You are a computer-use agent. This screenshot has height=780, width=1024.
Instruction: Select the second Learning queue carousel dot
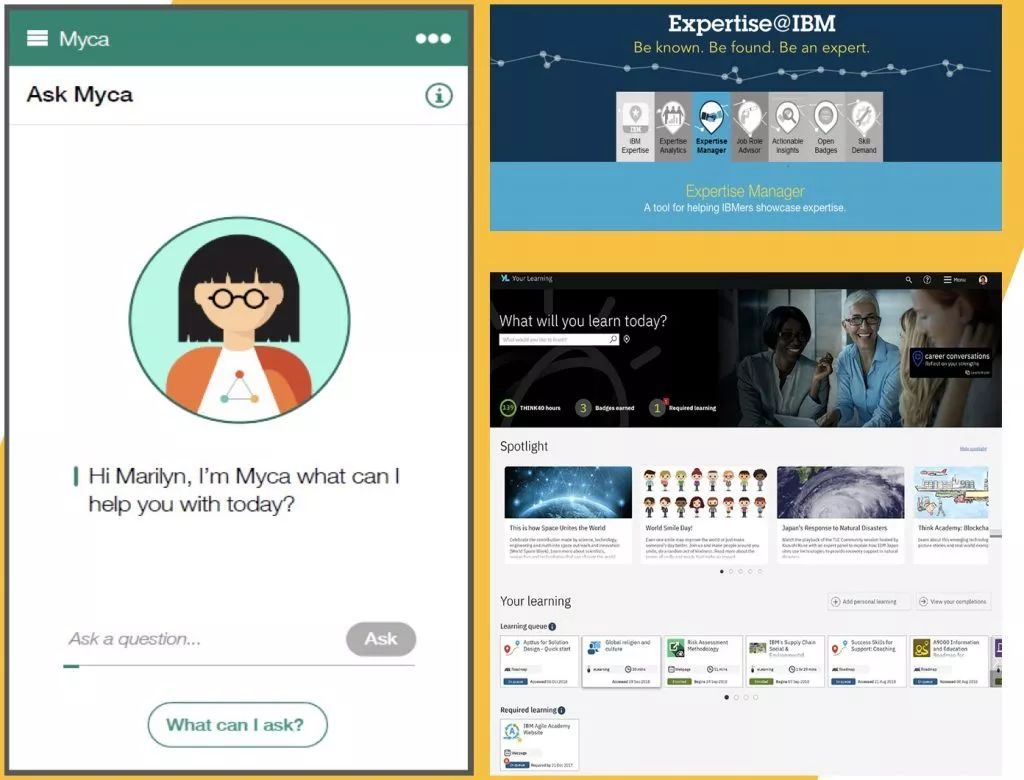tap(737, 698)
